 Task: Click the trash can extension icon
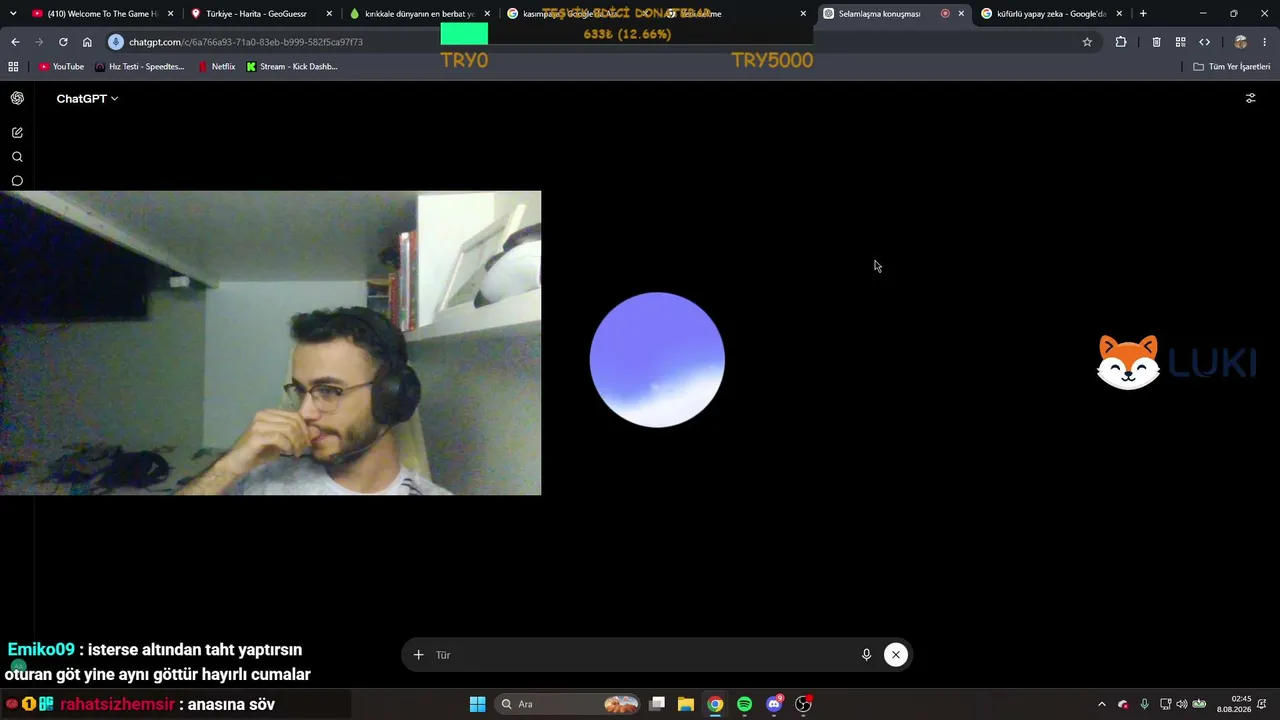(x=1156, y=42)
